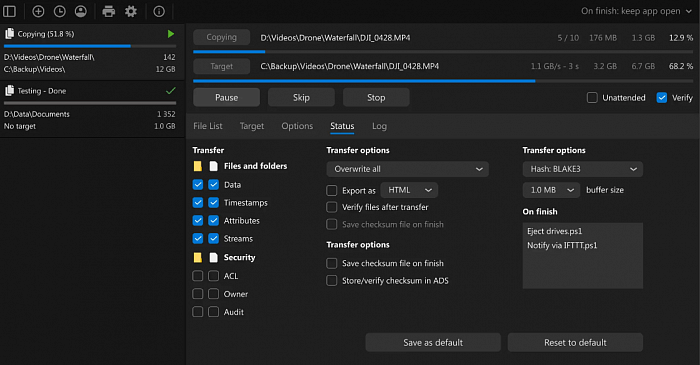Click the copy icon beside Testing - Done

tap(9, 91)
